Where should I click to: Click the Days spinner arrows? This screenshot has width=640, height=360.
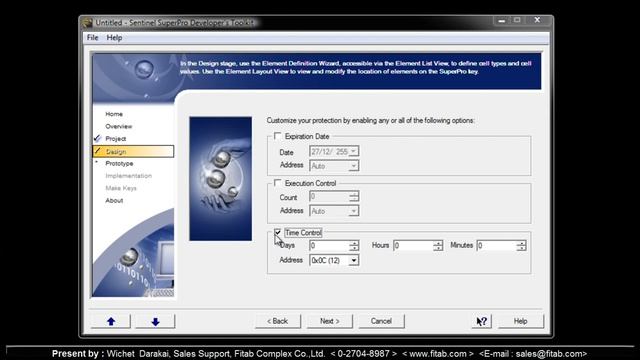354,245
